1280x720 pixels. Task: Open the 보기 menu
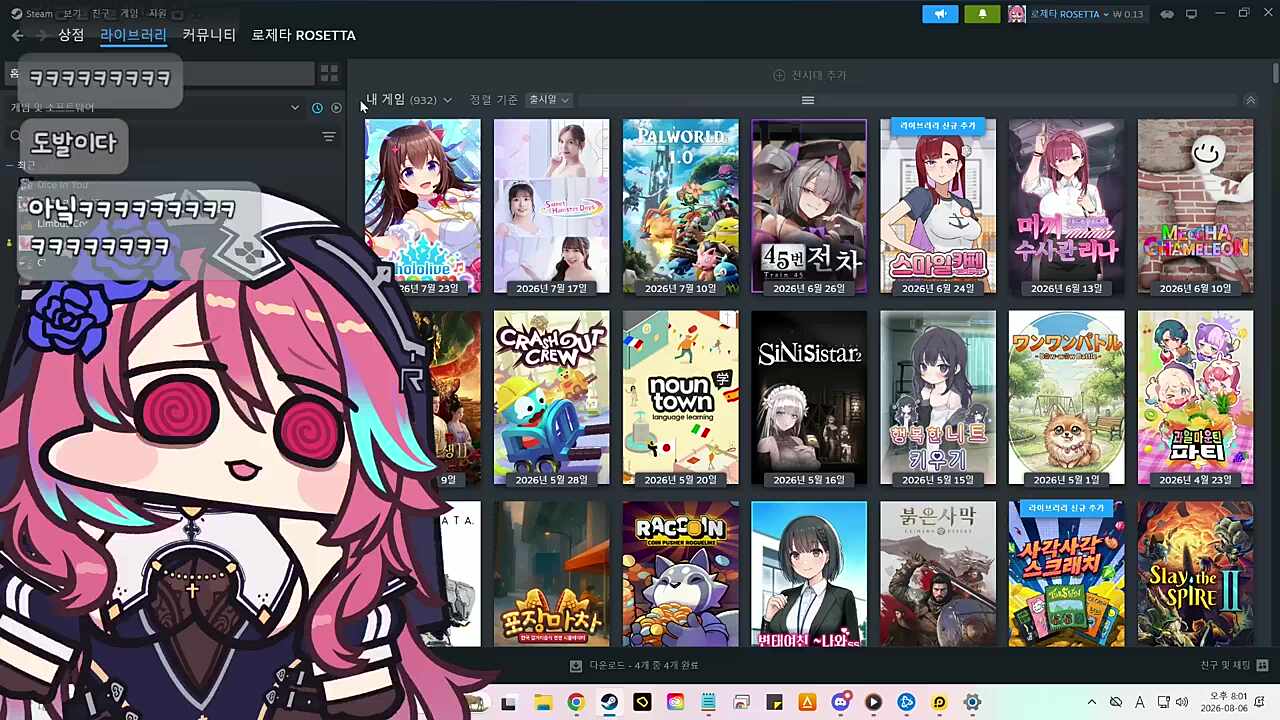[x=72, y=14]
